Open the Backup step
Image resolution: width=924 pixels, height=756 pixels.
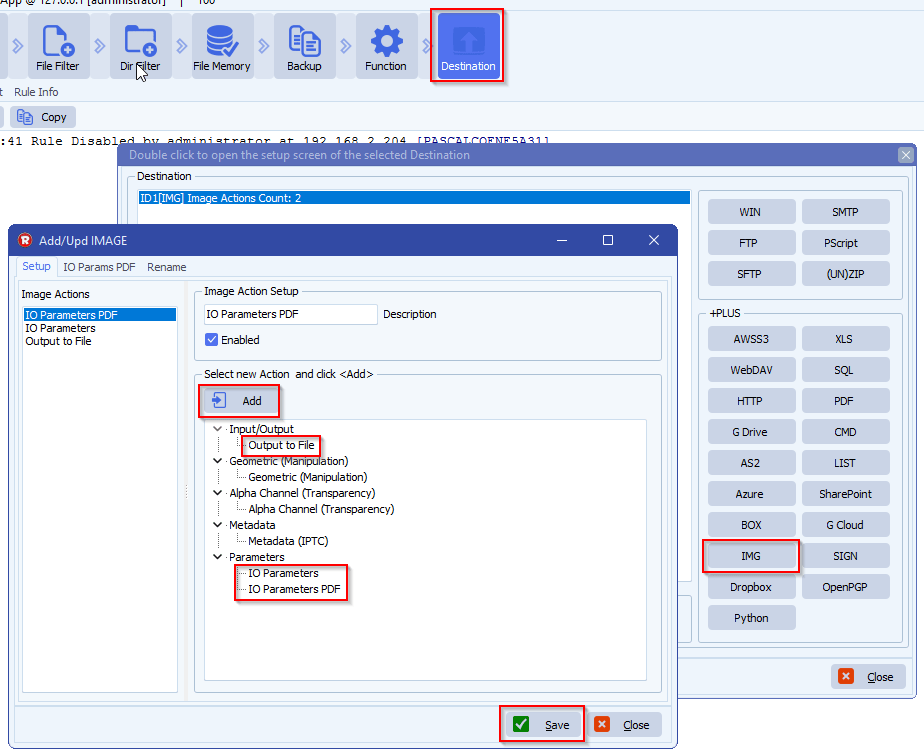(304, 47)
